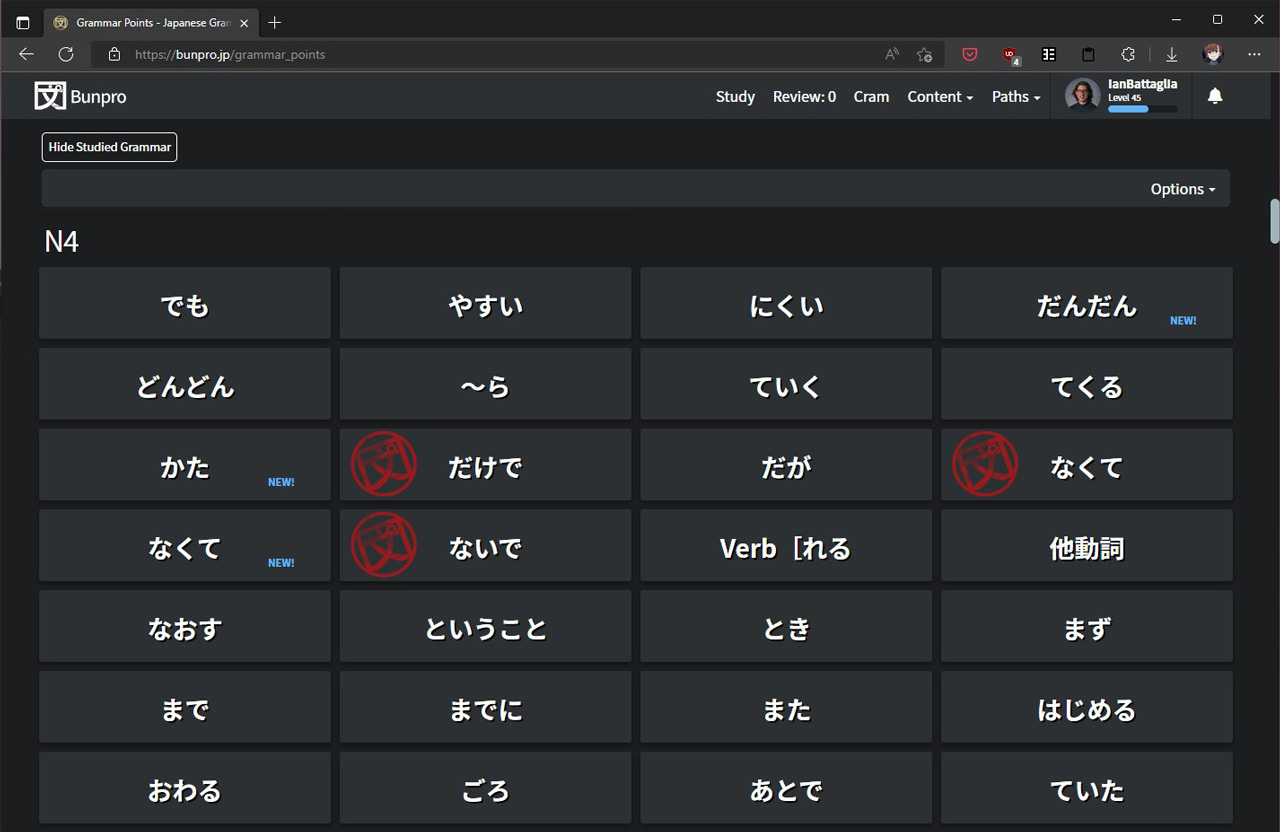Click the IanBattaglia profile avatar
The image size is (1280, 832).
click(x=1083, y=96)
